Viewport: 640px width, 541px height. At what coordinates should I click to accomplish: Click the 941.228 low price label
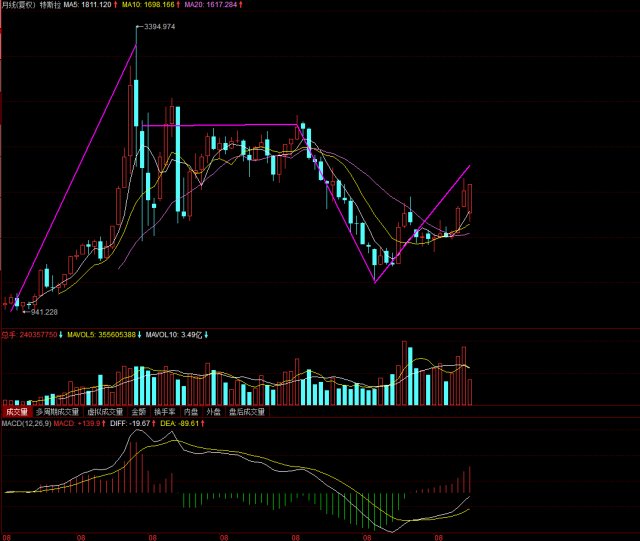tap(44, 312)
